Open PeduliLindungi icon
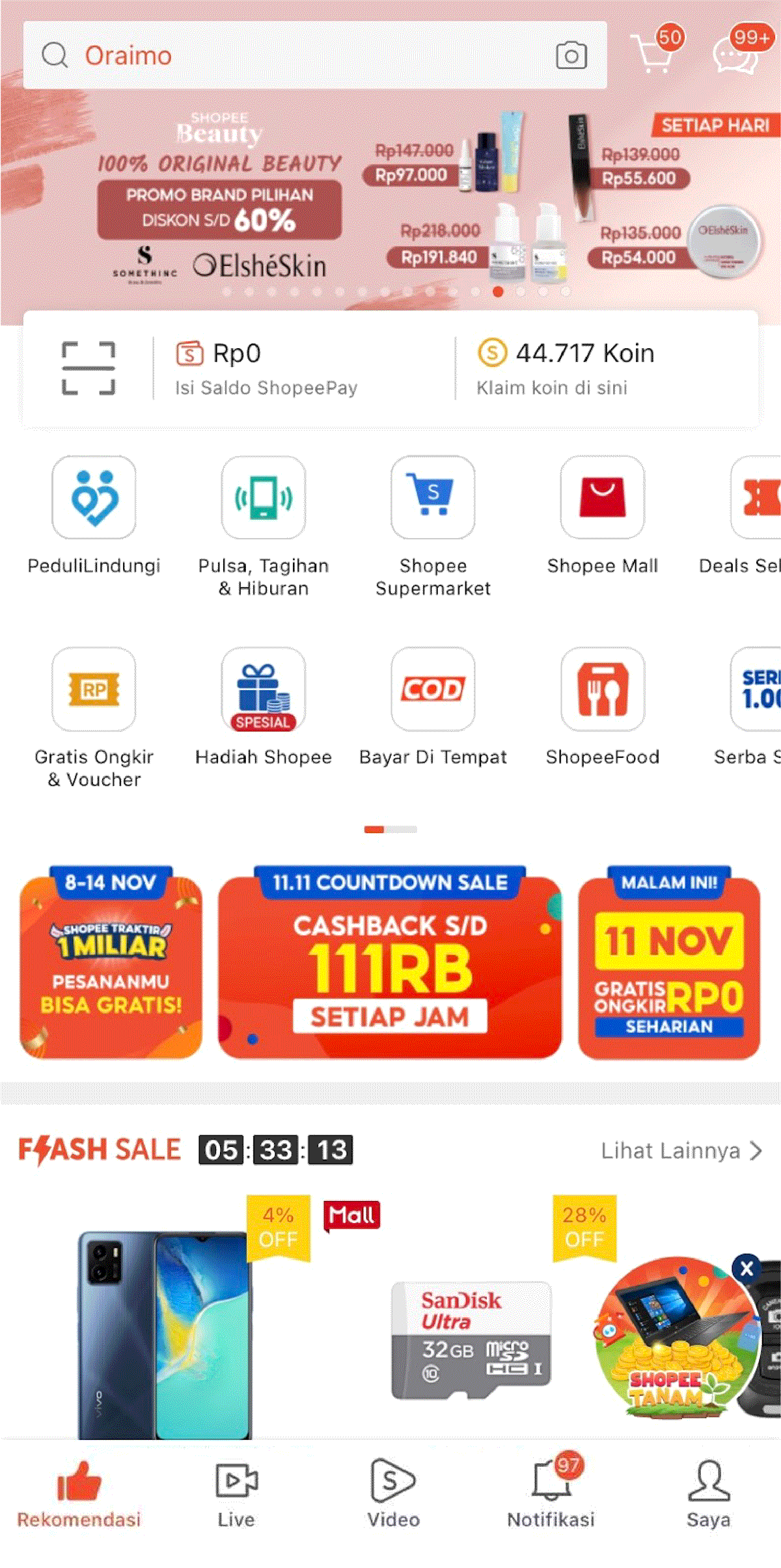The width and height of the screenshot is (781, 1568). pyautogui.click(x=94, y=497)
